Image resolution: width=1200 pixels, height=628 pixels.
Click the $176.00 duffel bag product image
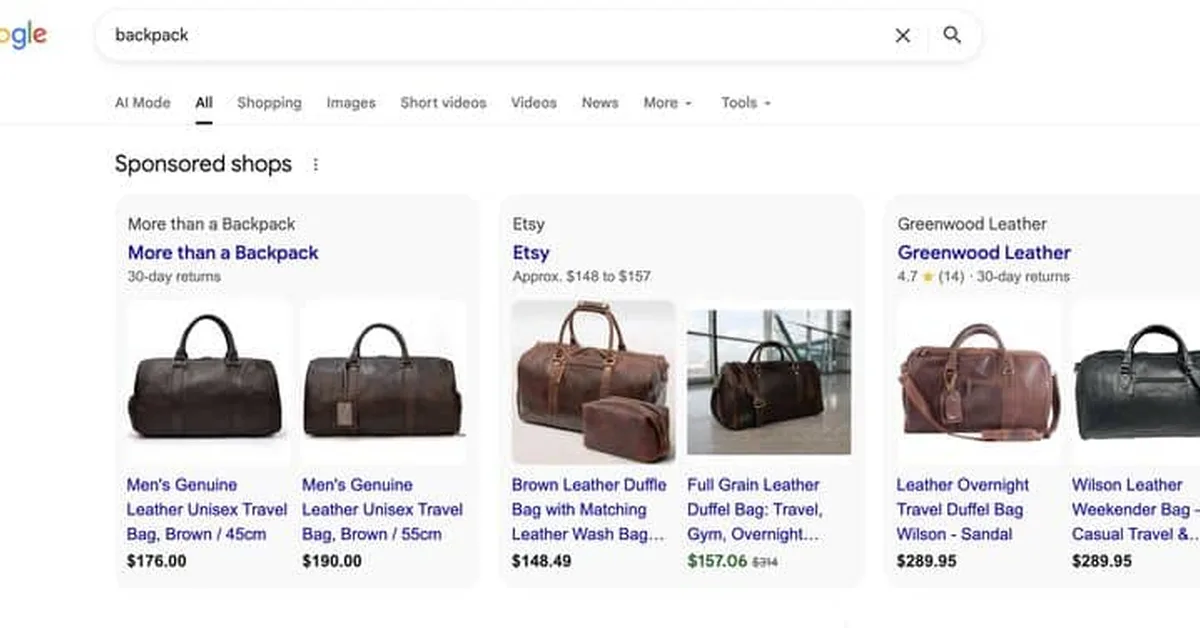pos(206,380)
